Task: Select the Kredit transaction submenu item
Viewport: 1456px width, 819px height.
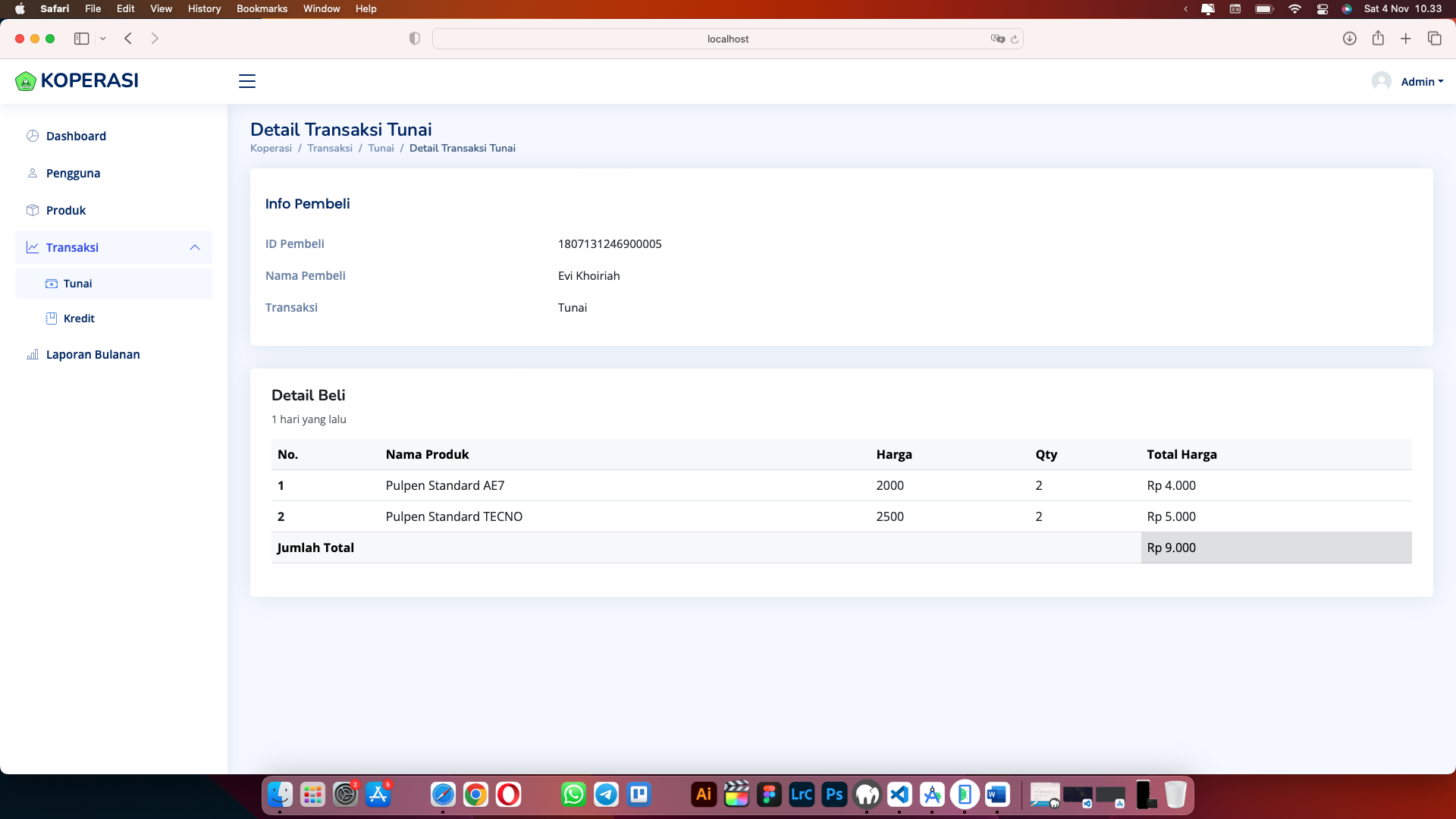Action: click(79, 318)
